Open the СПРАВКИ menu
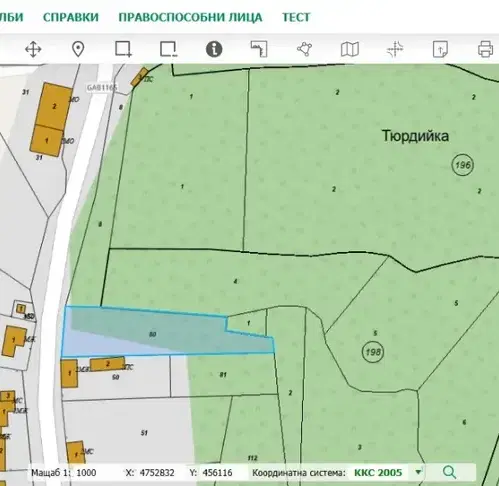Viewport: 499px width, 486px height. [x=71, y=17]
